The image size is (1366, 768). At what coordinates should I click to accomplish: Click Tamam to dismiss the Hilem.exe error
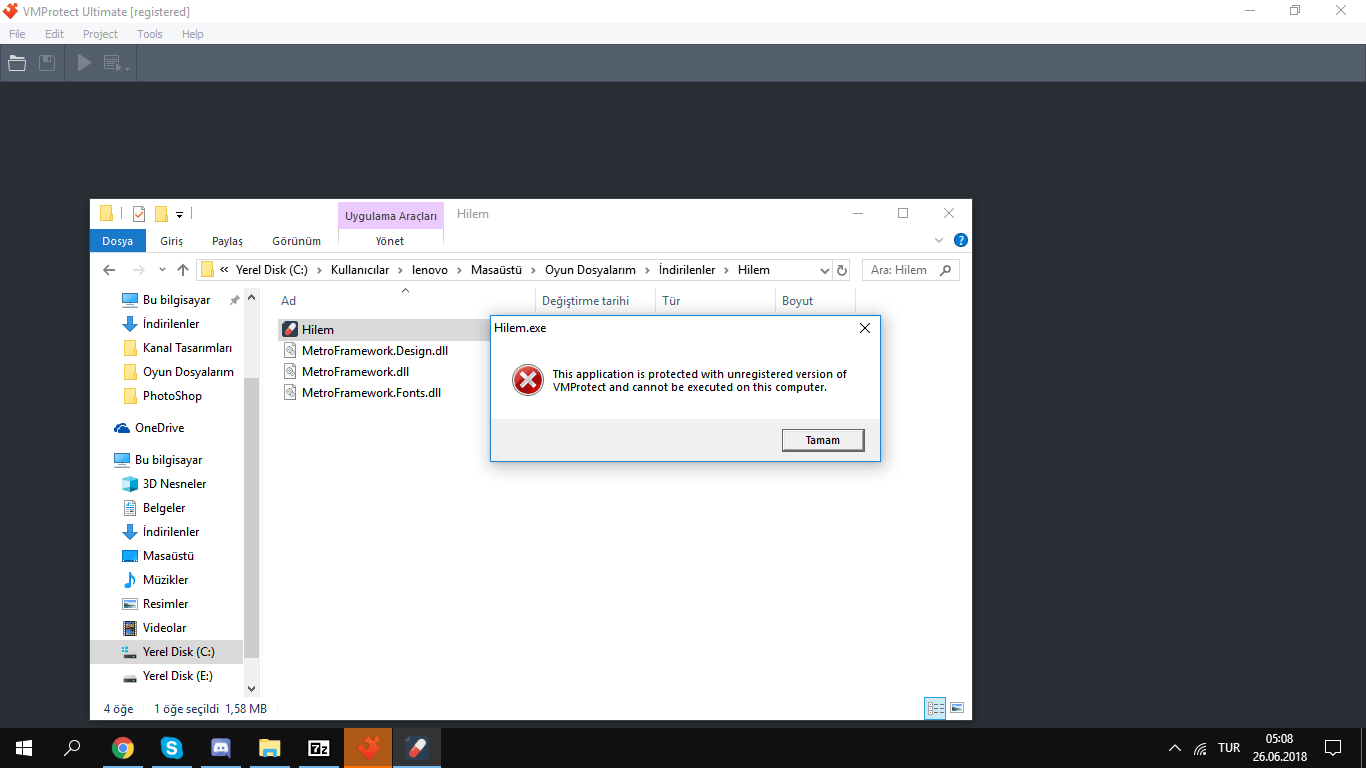pos(823,440)
